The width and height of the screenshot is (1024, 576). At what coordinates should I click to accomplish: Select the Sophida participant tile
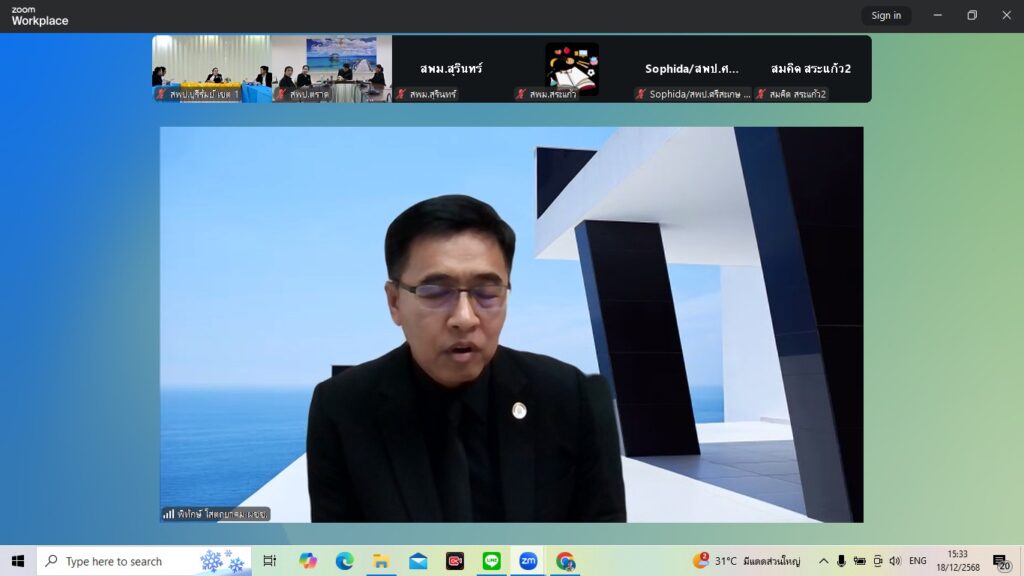(691, 69)
